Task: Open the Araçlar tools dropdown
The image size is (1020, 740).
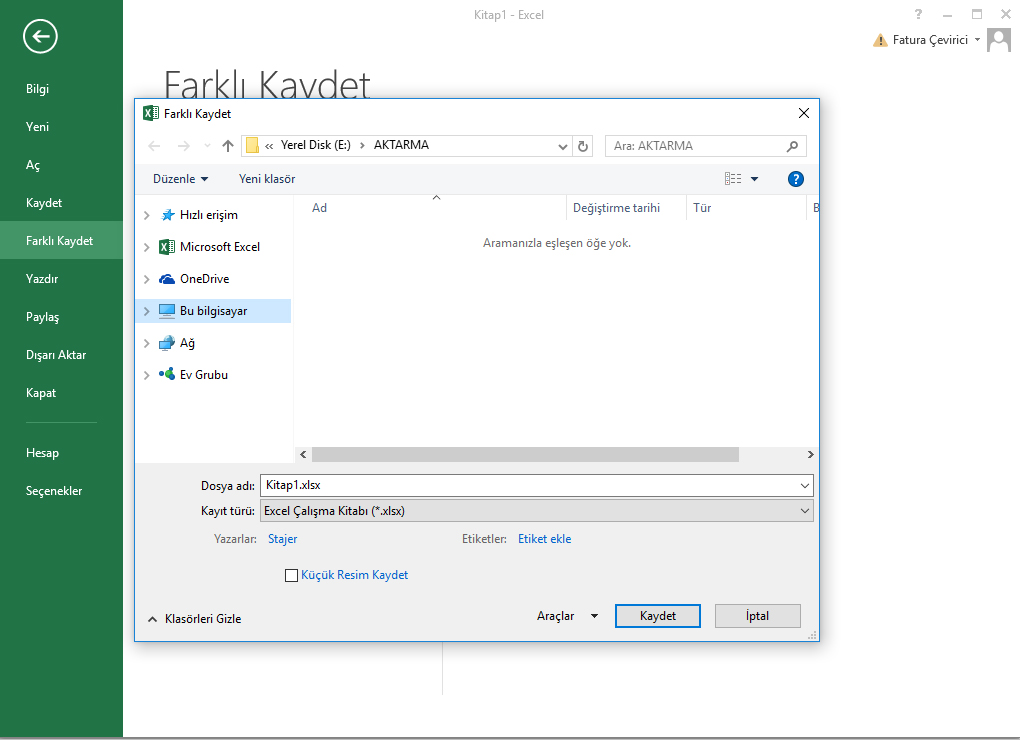Action: coord(567,616)
